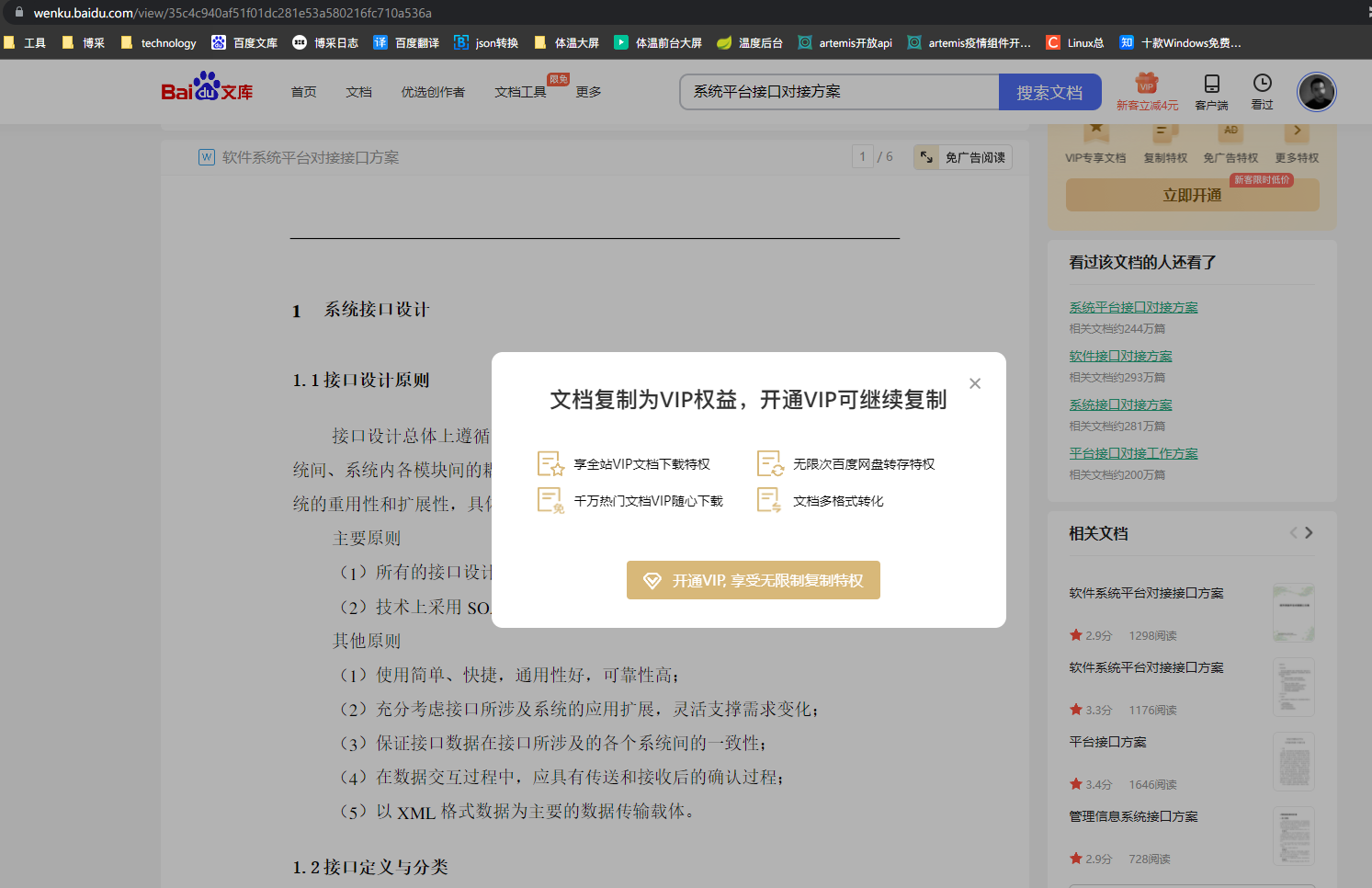Close the VIP copy popup dialog
The image size is (1372, 888).
point(975,383)
